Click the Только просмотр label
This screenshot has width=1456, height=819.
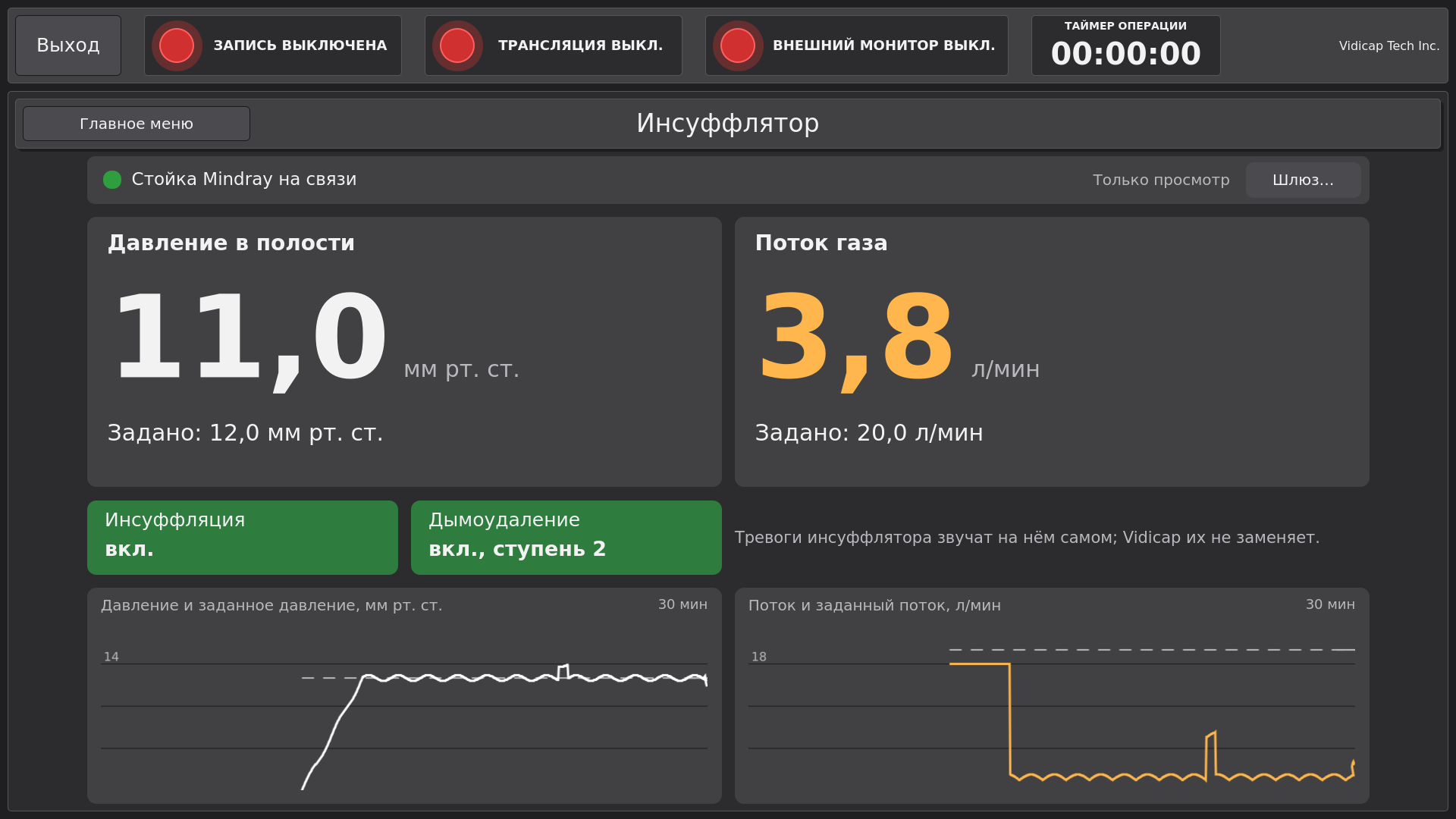(x=1161, y=180)
